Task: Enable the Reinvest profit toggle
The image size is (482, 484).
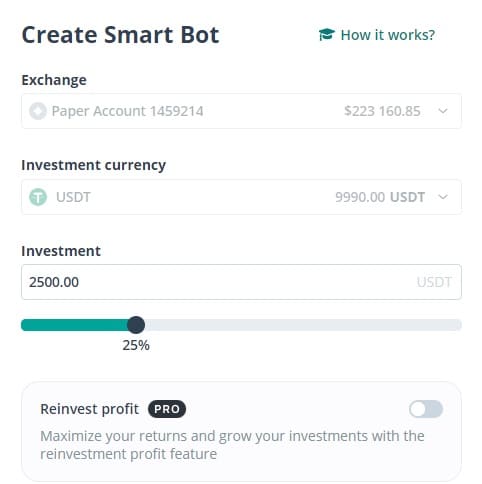Action: 426,409
